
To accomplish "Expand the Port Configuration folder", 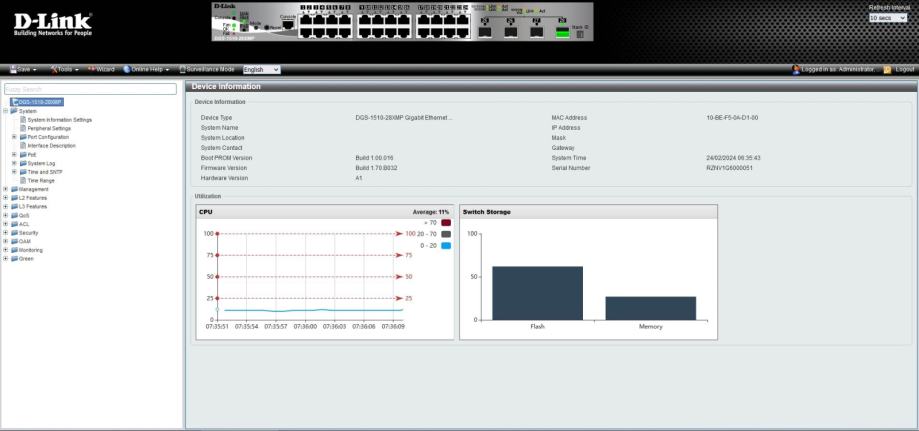I will pos(14,136).
